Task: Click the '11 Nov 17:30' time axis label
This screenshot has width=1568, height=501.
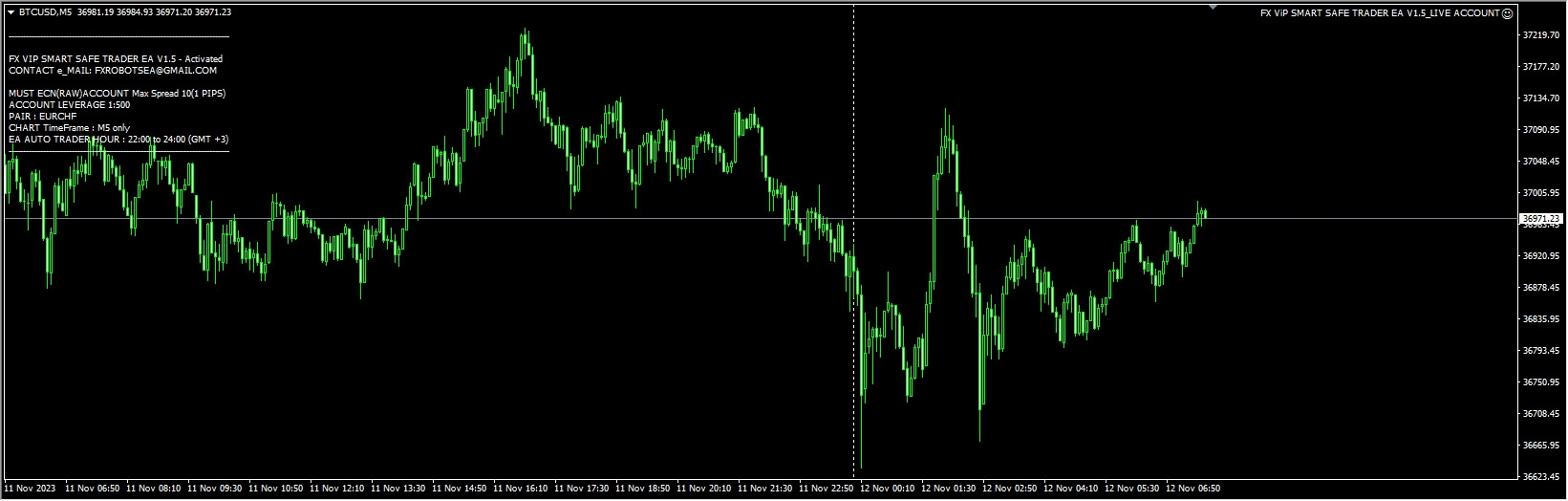Action: pyautogui.click(x=582, y=489)
